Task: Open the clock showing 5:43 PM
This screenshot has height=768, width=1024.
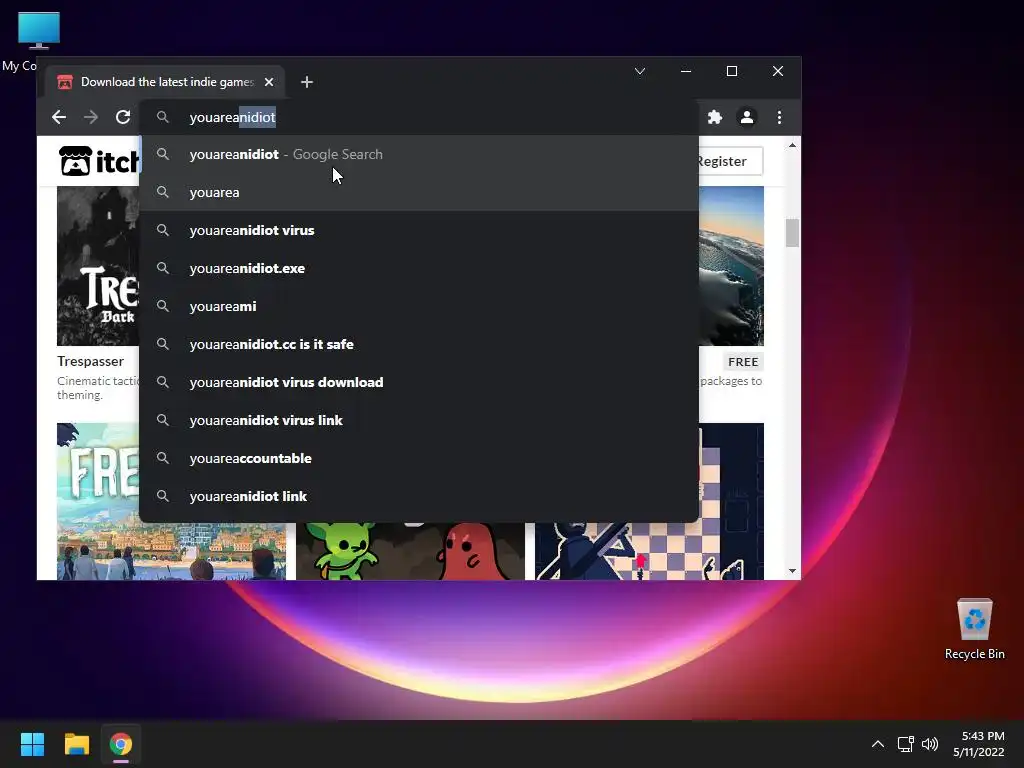Action: (978, 744)
